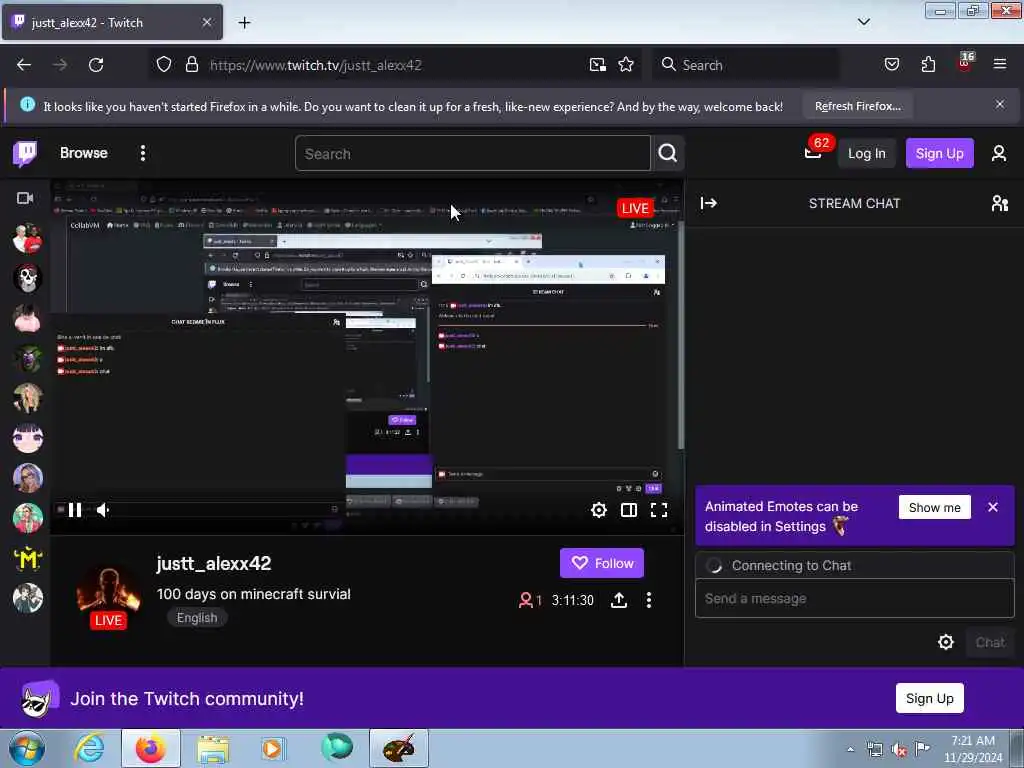The width and height of the screenshot is (1024, 768).
Task: Open the Browse menu item
Action: coord(84,153)
